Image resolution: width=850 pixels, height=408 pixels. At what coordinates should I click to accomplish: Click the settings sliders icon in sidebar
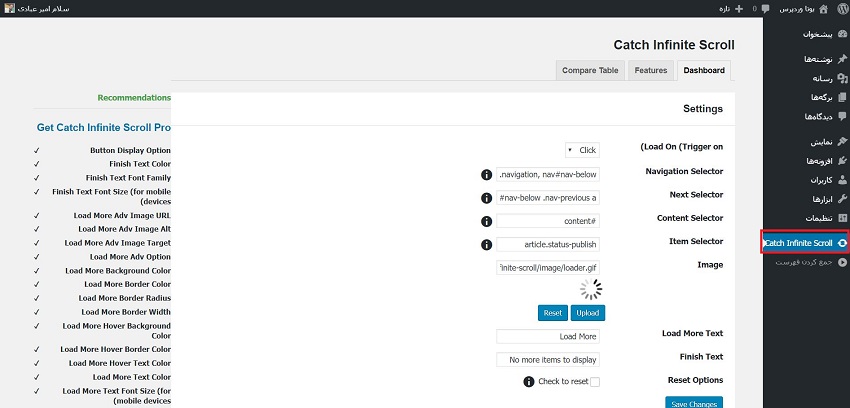(x=842, y=218)
